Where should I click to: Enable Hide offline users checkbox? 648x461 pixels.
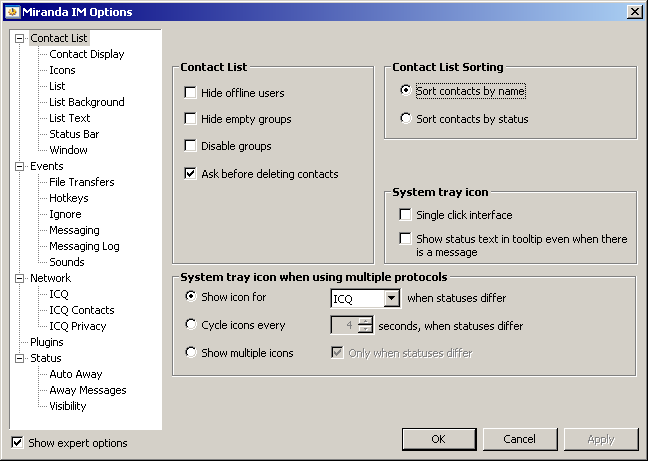190,93
